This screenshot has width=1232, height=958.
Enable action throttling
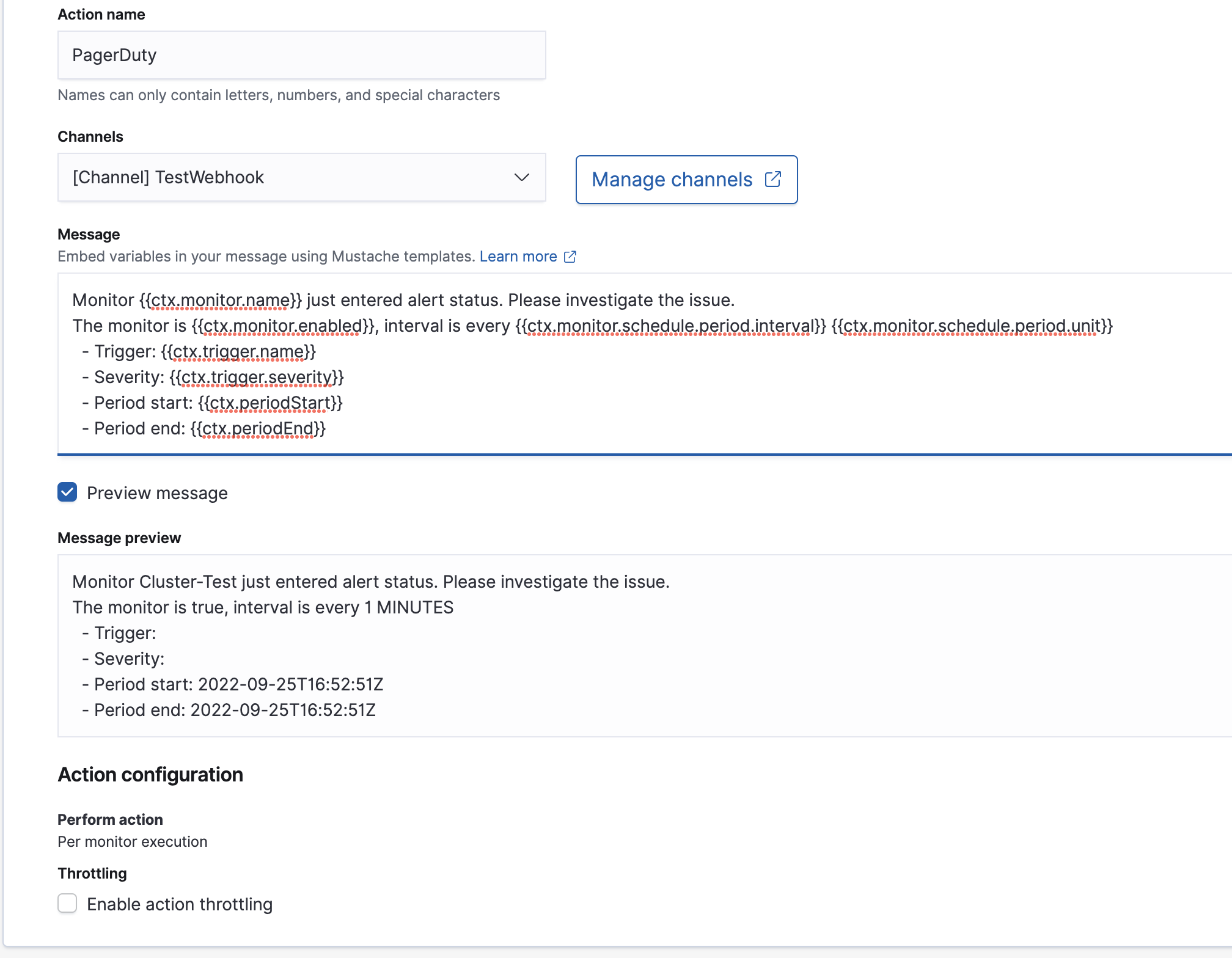tap(67, 904)
